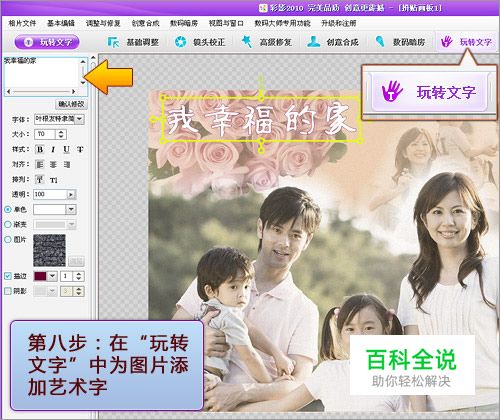Open the 数码大师专用功能 menu
This screenshot has height=420, width=500.
282,23
